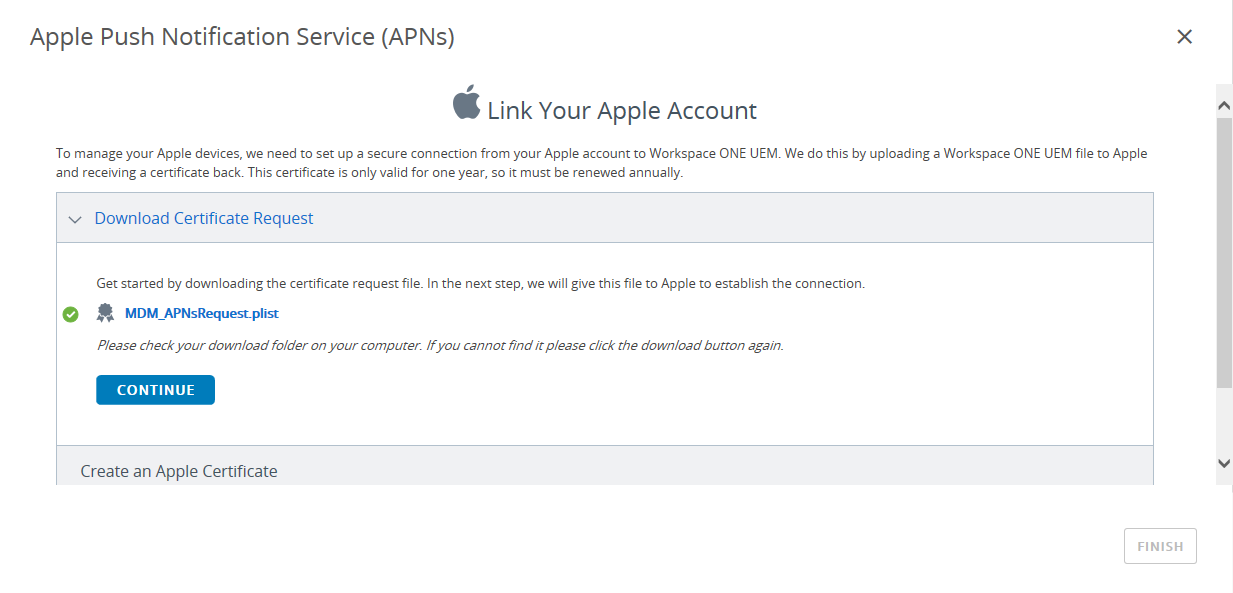Viewport: 1233px width, 593px height.
Task: Click the 'Get started by downloading' instruction text
Action: (480, 283)
